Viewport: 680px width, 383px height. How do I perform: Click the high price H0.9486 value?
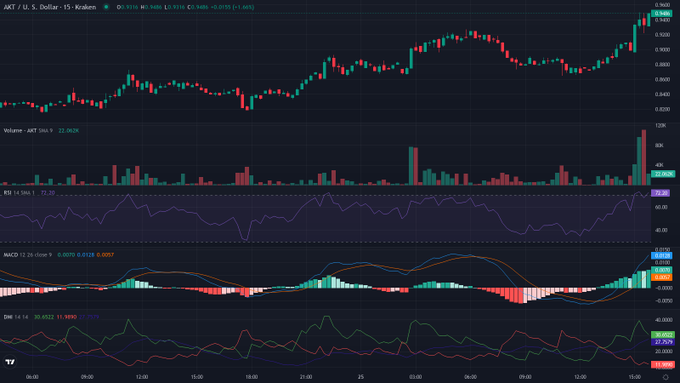point(151,7)
